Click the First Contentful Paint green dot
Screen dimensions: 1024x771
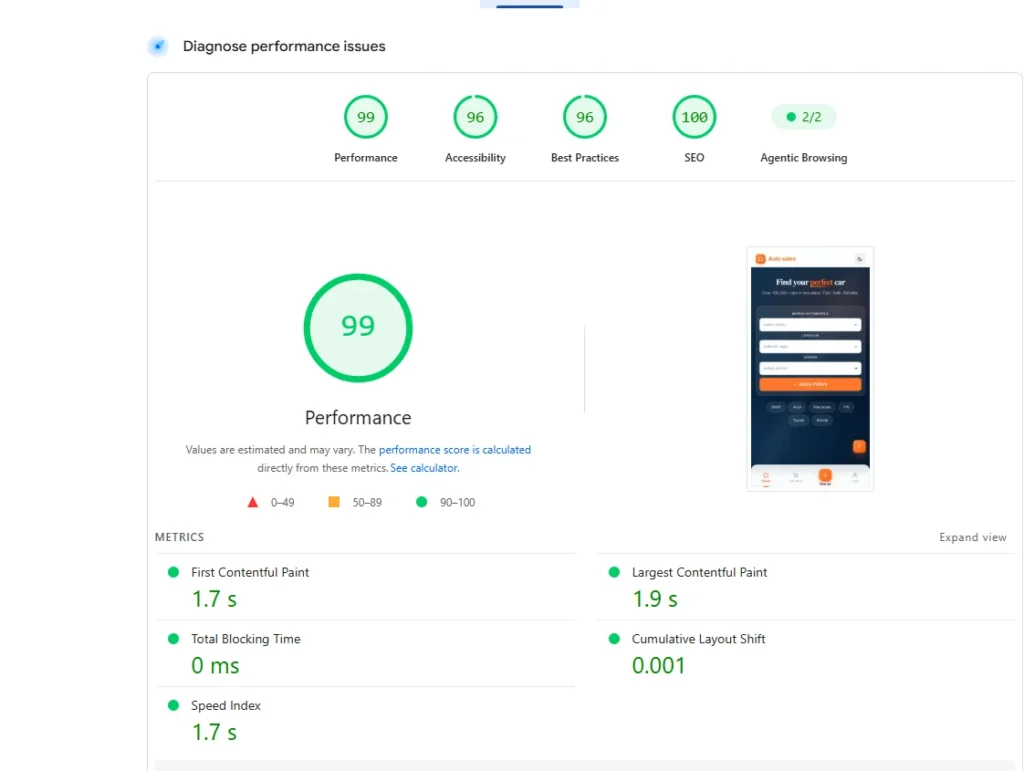point(173,572)
